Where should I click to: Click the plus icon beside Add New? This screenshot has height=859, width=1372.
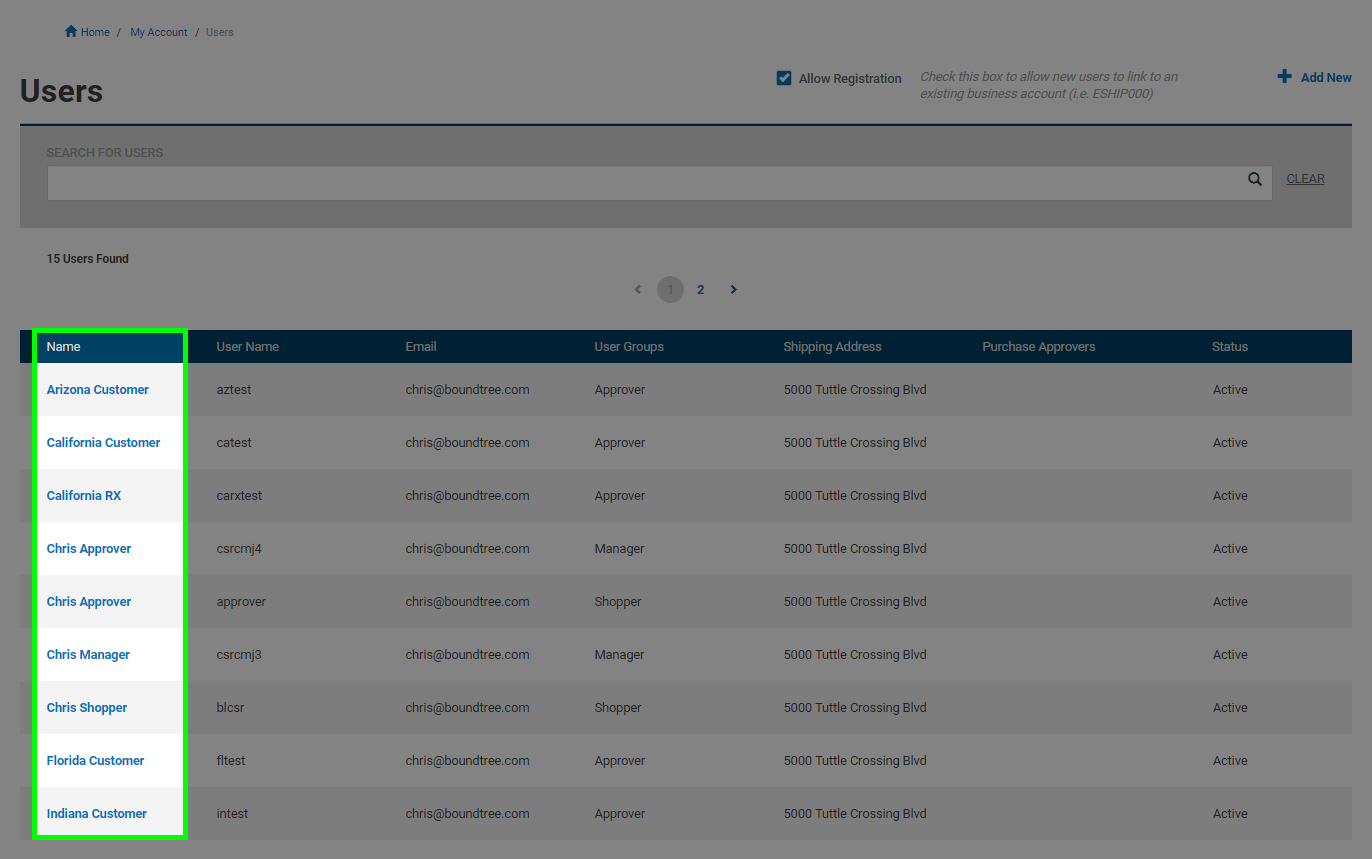click(1285, 77)
